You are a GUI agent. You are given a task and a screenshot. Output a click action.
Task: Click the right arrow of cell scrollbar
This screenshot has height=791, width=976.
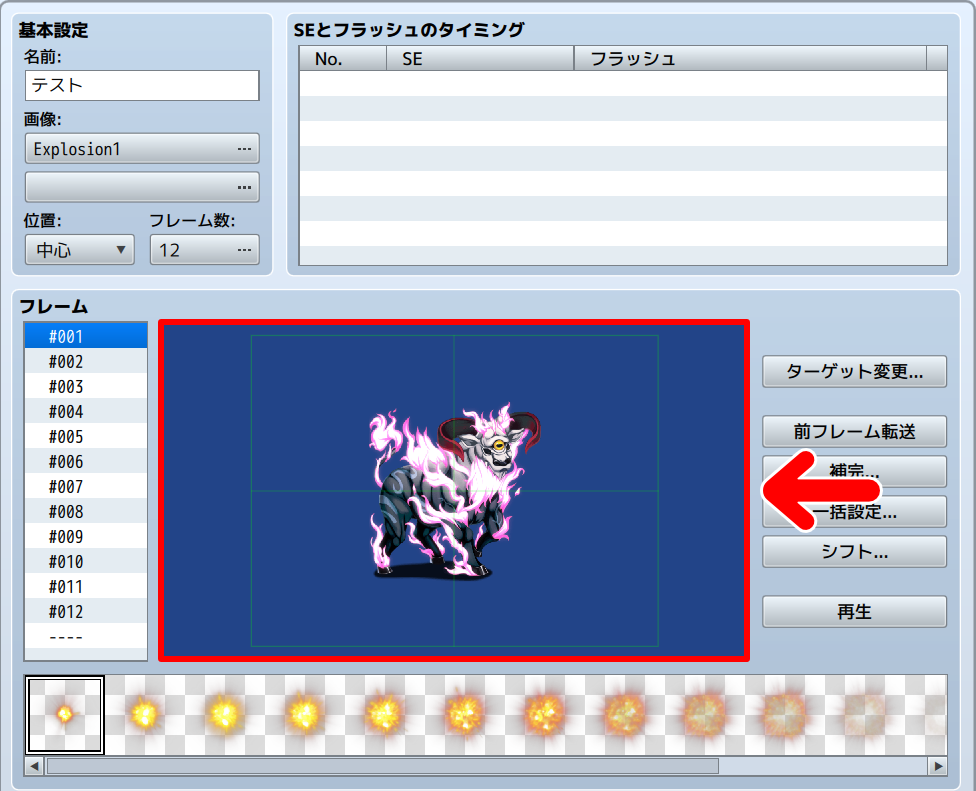pos(937,766)
